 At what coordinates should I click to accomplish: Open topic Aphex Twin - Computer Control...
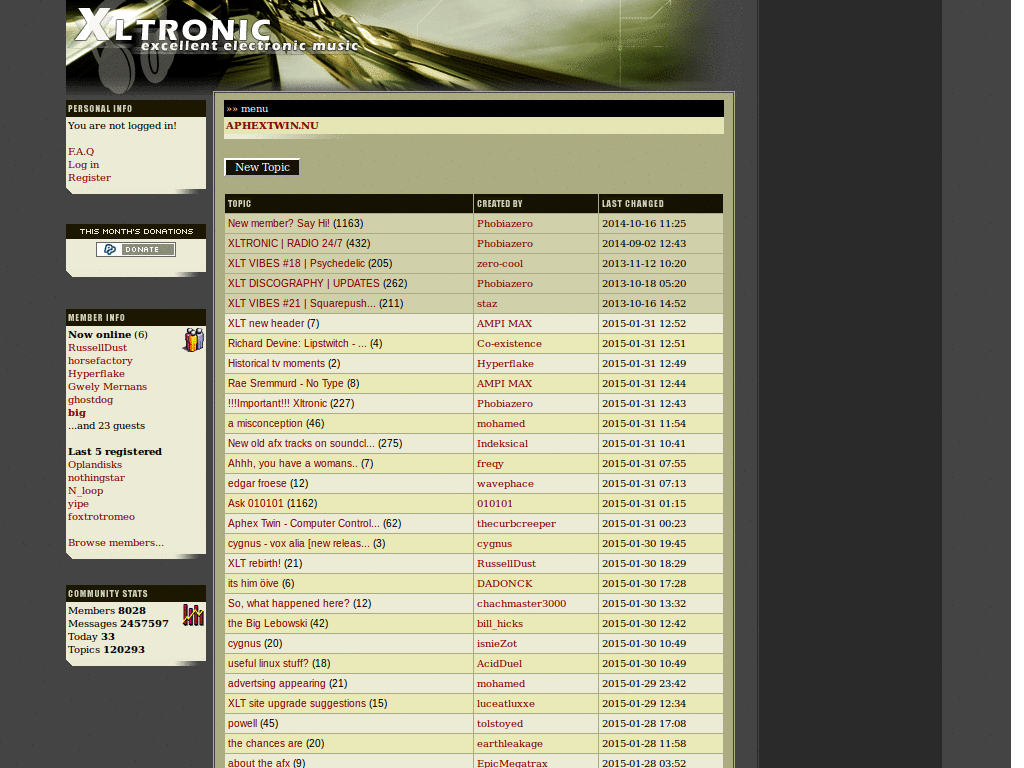[303, 524]
